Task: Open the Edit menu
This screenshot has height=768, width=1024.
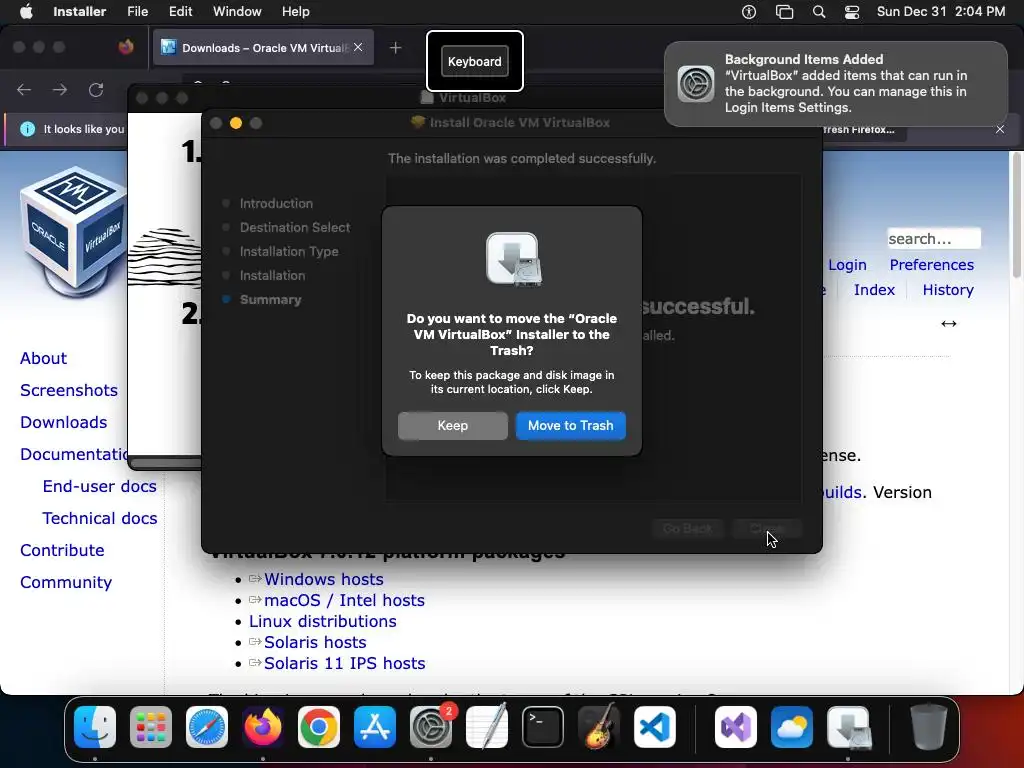Action: [180, 11]
